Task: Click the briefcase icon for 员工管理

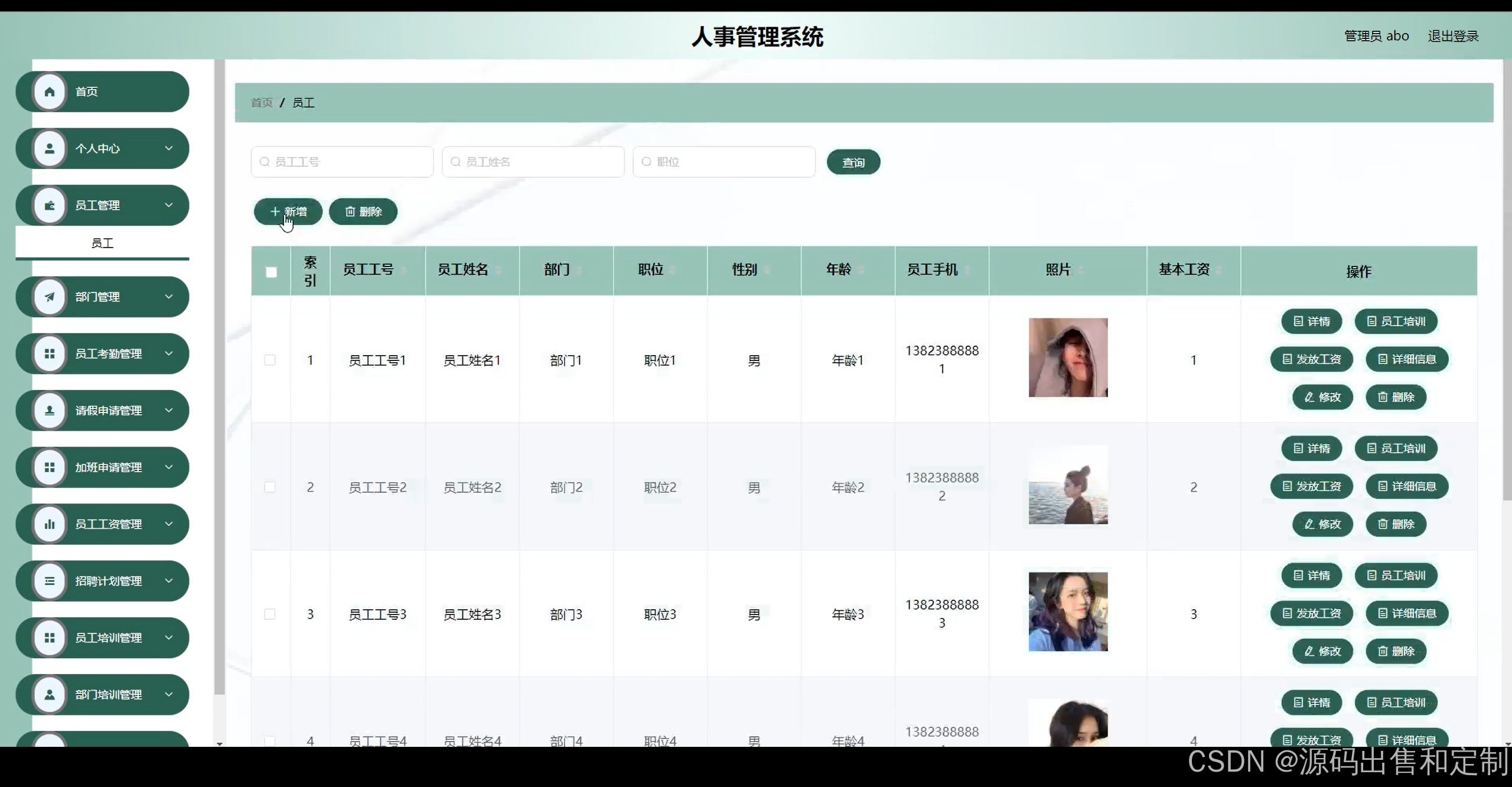Action: tap(50, 206)
